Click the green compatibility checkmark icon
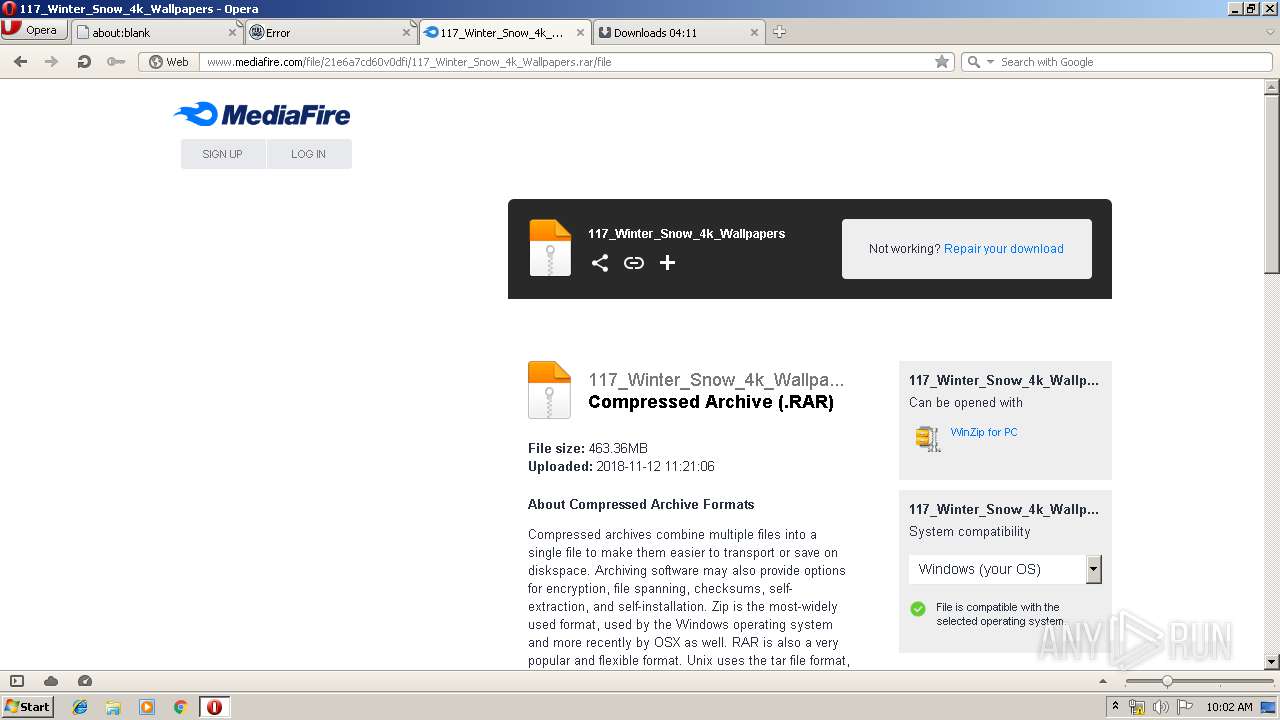 [x=918, y=608]
